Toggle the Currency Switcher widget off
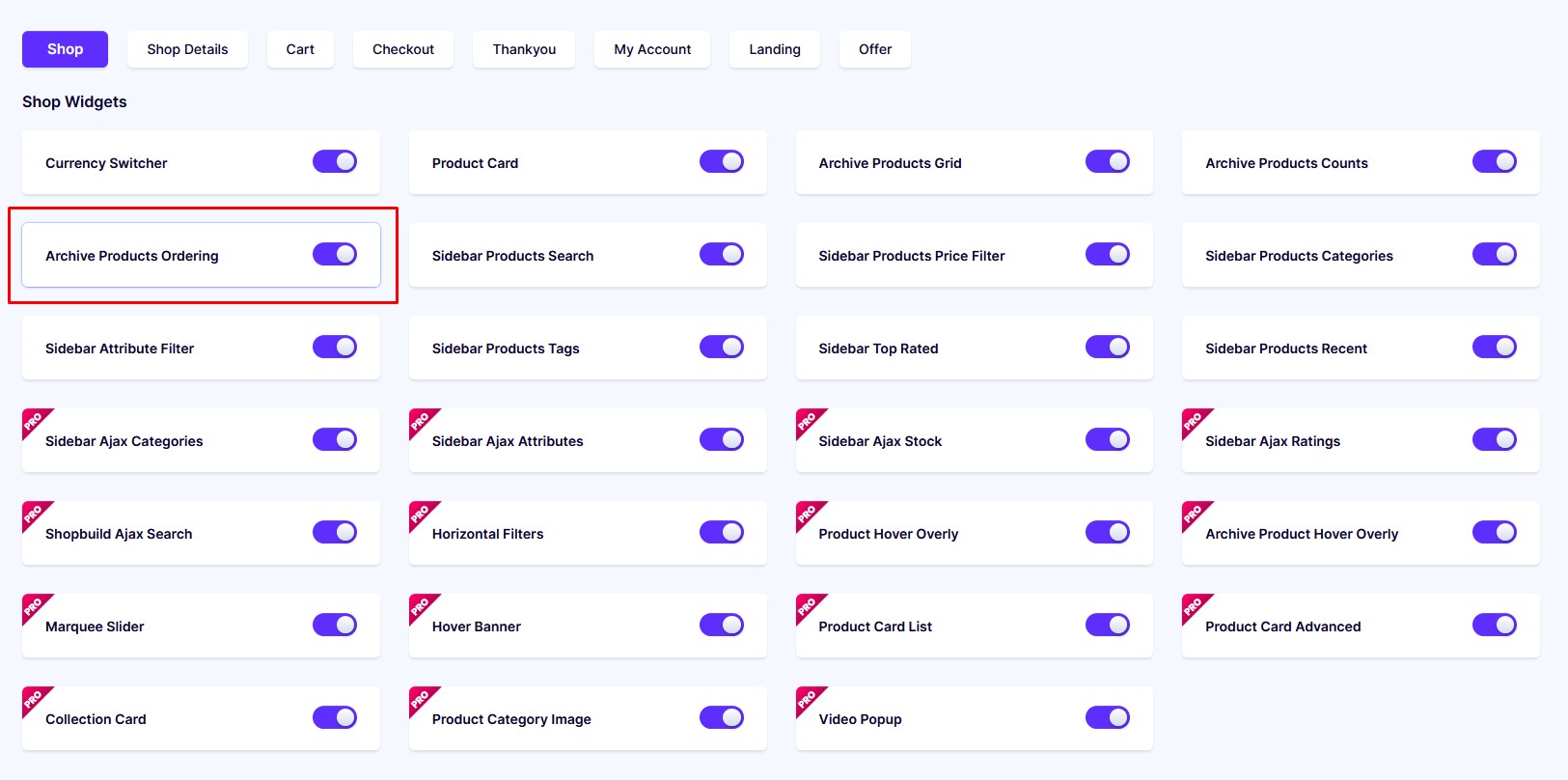 (x=335, y=161)
